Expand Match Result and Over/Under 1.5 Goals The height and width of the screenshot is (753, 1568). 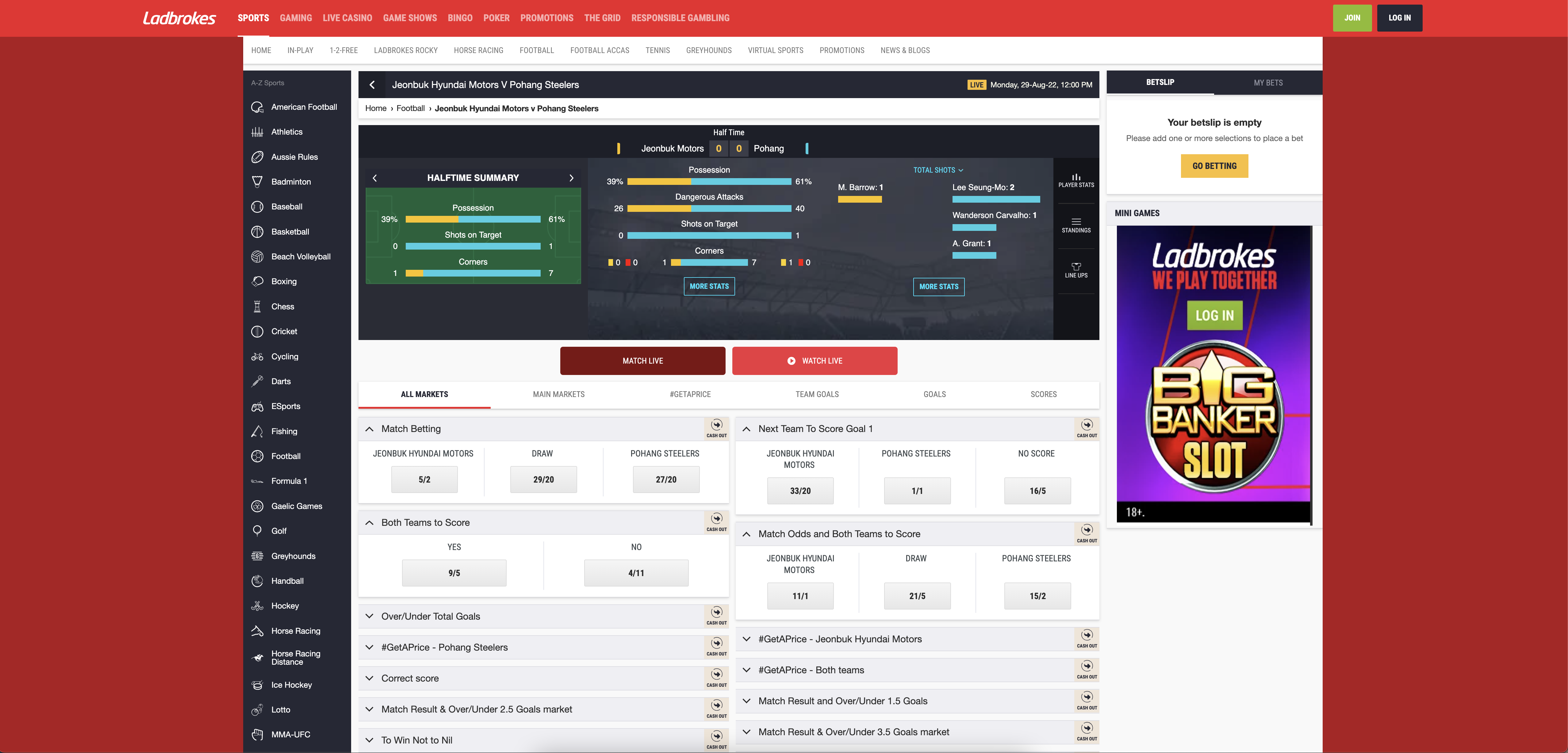click(746, 701)
